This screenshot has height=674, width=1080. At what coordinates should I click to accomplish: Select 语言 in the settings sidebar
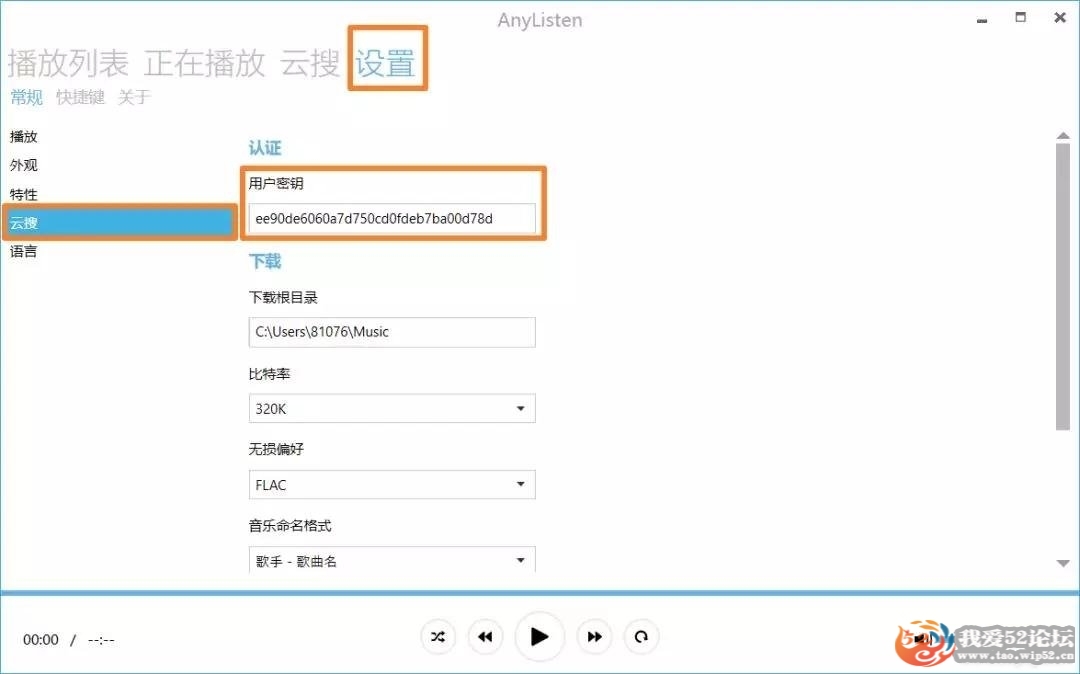23,251
